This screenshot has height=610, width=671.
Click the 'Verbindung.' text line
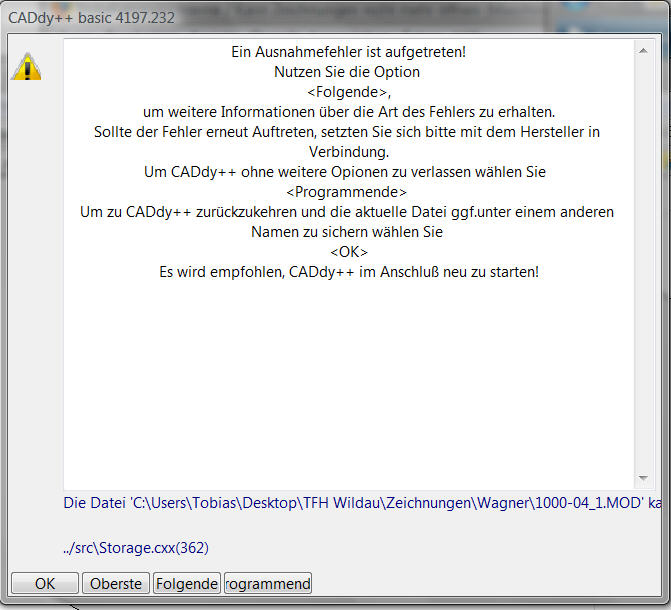[349, 152]
